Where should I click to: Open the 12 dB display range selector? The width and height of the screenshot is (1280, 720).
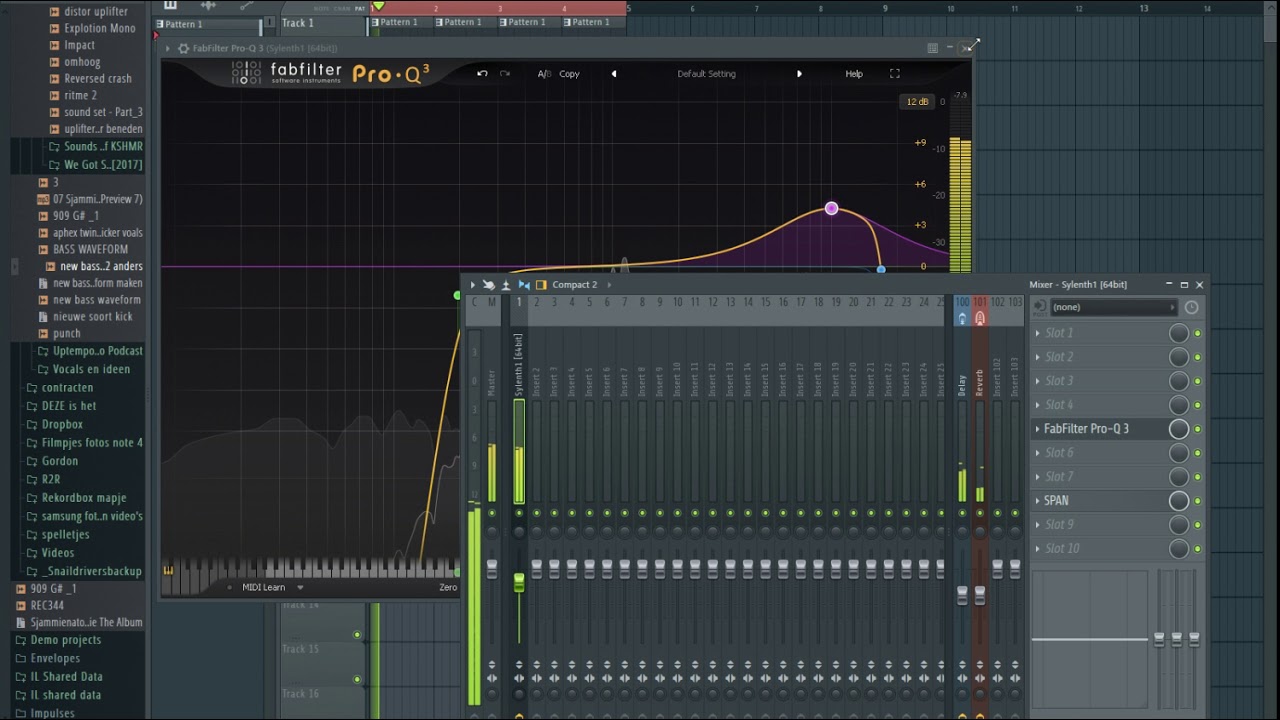917,102
